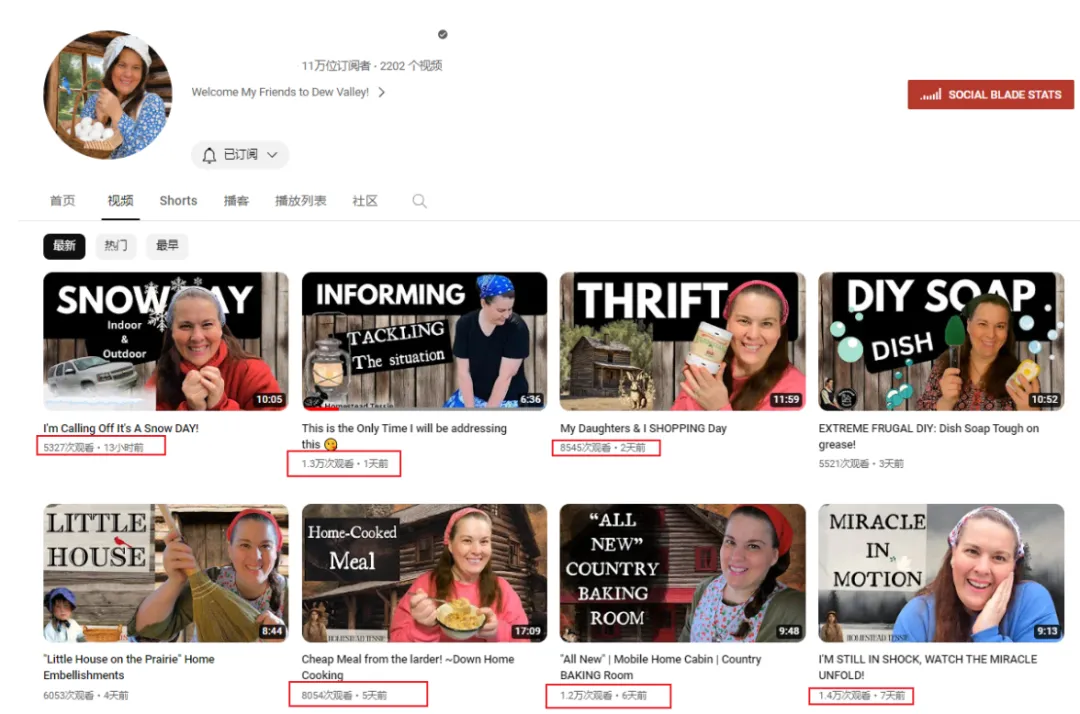Click the "1.3万次观看 · 1天前" view count
This screenshot has width=1080, height=714.
[x=345, y=464]
